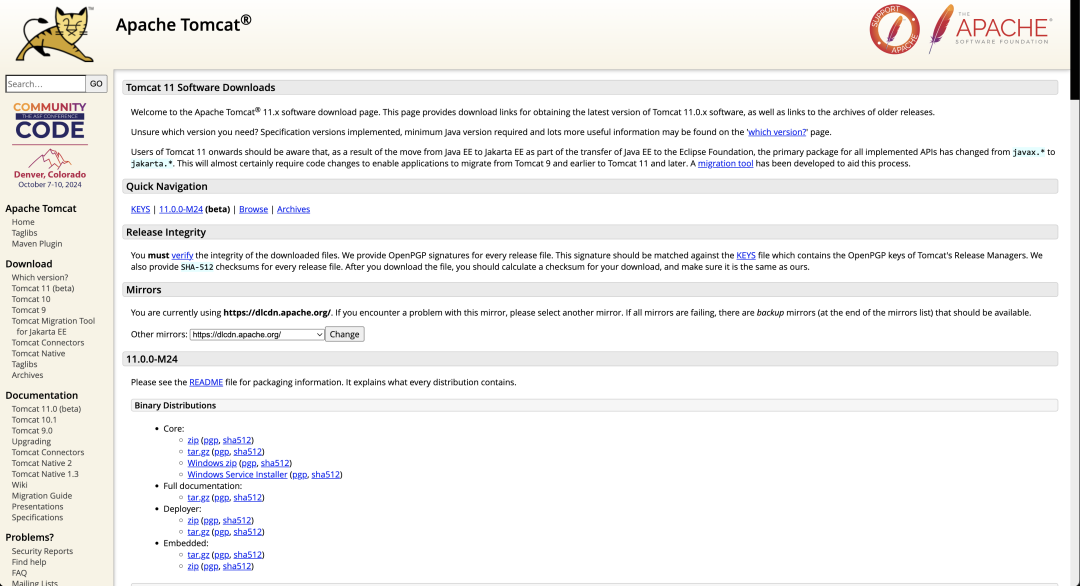Open Tomcat Migration Tool for Jakarta EE
This screenshot has height=586, width=1080.
click(x=53, y=326)
